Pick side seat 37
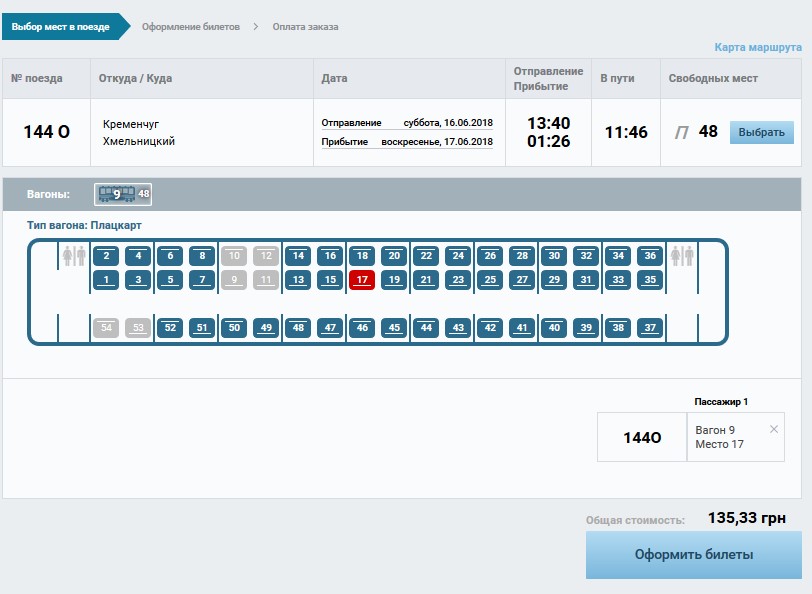This screenshot has height=594, width=812. click(x=650, y=328)
